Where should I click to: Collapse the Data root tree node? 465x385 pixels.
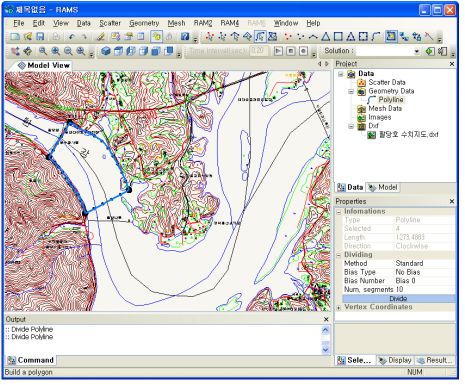pos(340,74)
